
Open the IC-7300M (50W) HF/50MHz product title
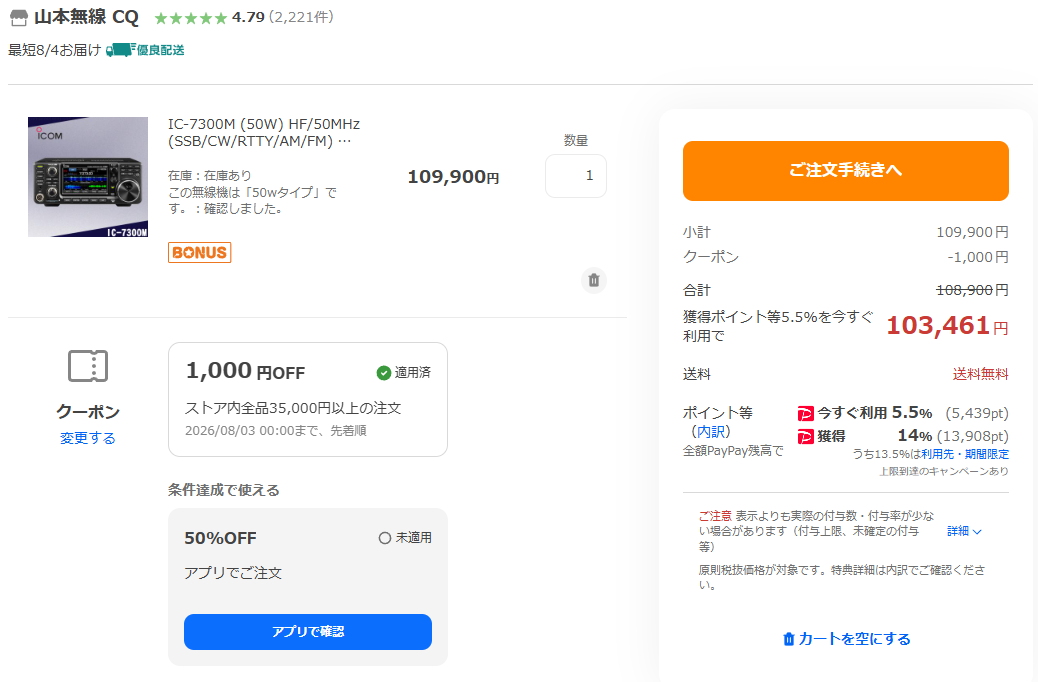(x=264, y=132)
